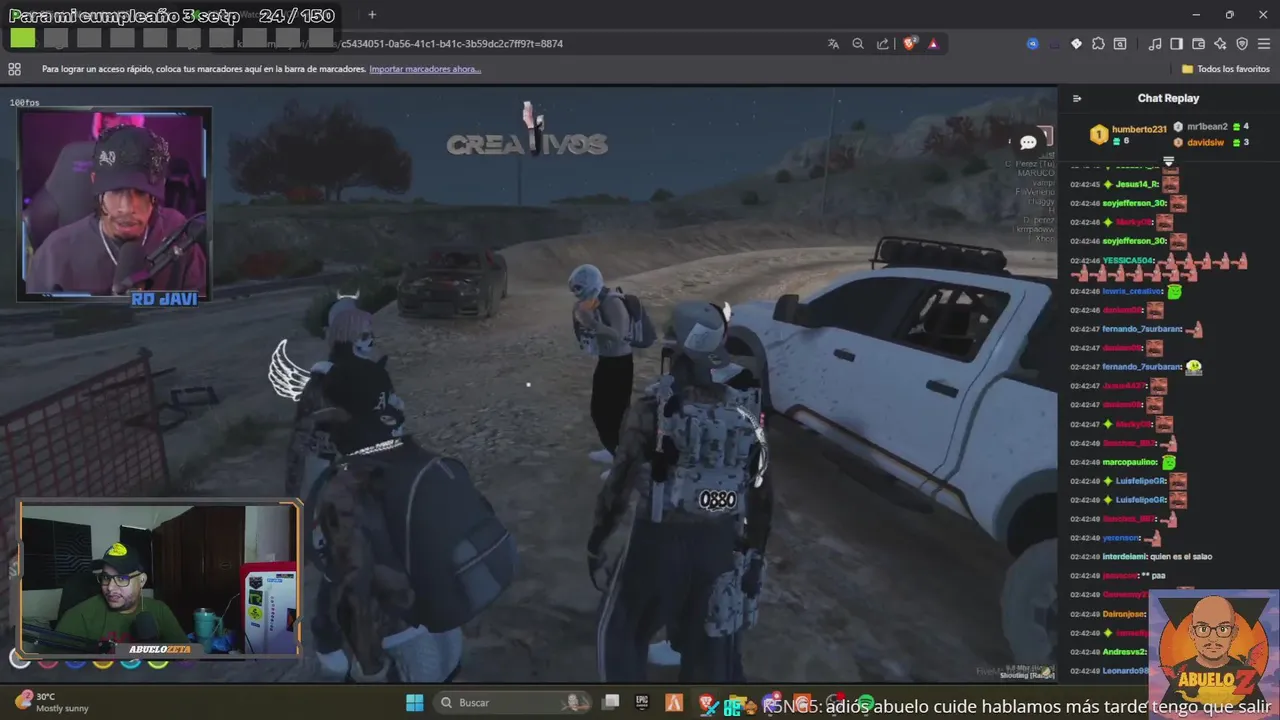Image resolution: width=1280 pixels, height=720 pixels.
Task: Collapse the gift leaderboard in chat
Action: coord(1168,160)
